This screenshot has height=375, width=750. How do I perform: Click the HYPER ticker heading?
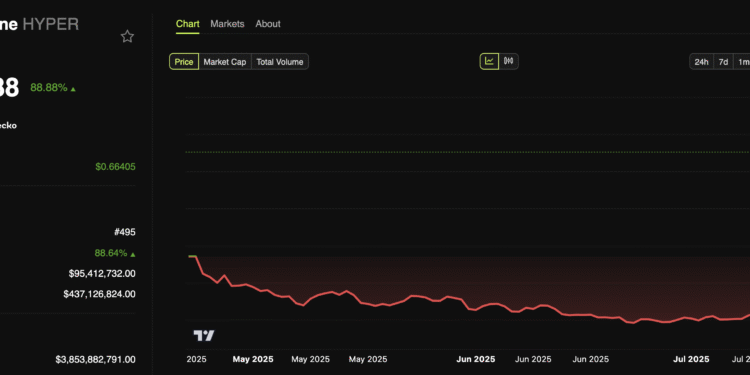click(51, 24)
